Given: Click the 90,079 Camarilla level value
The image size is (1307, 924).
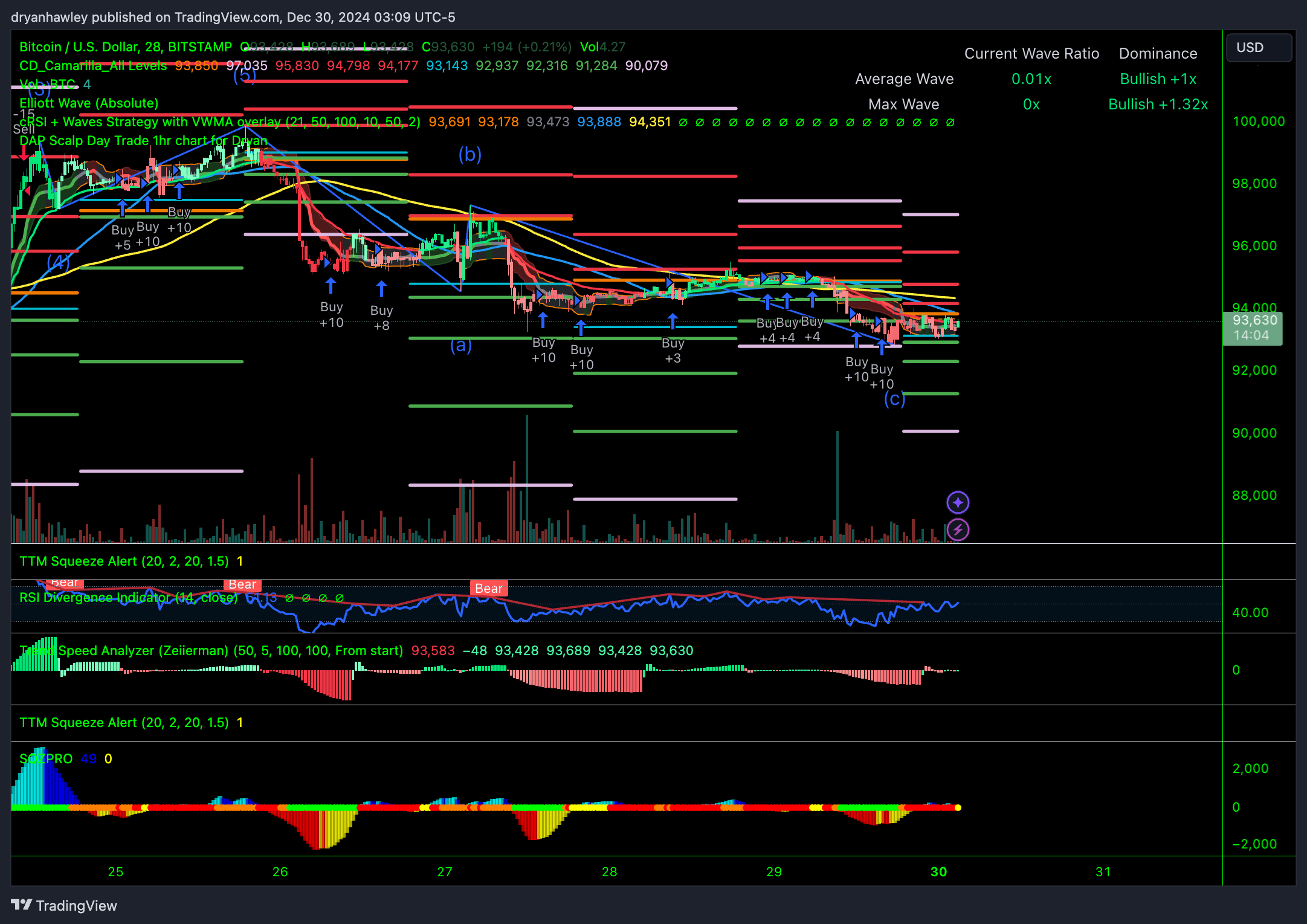Looking at the screenshot, I should tap(646, 65).
